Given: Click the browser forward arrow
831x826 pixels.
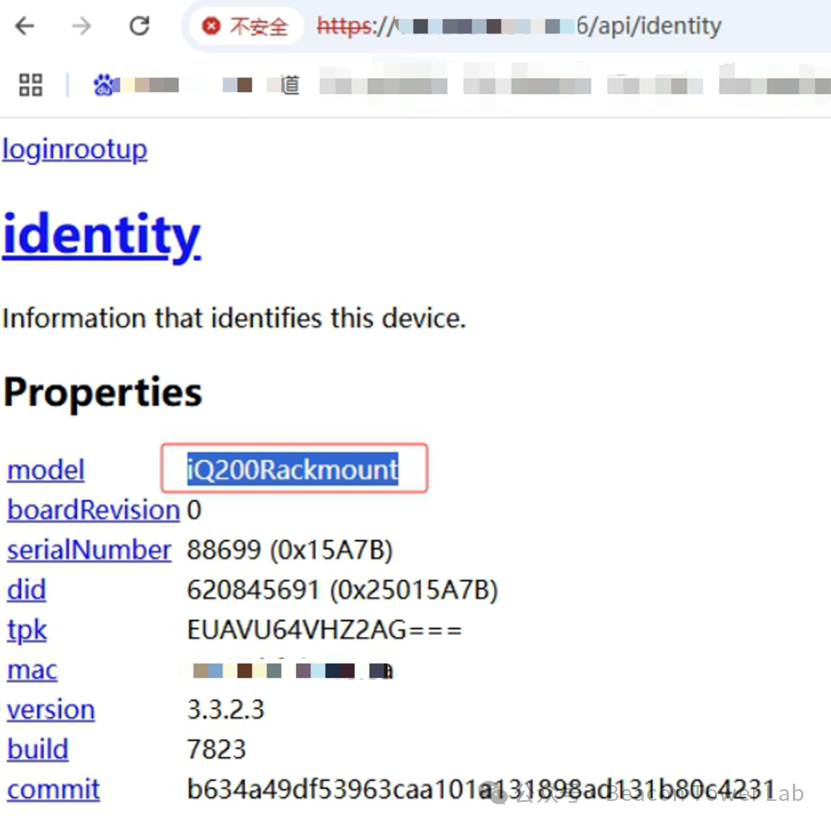Looking at the screenshot, I should pyautogui.click(x=82, y=26).
